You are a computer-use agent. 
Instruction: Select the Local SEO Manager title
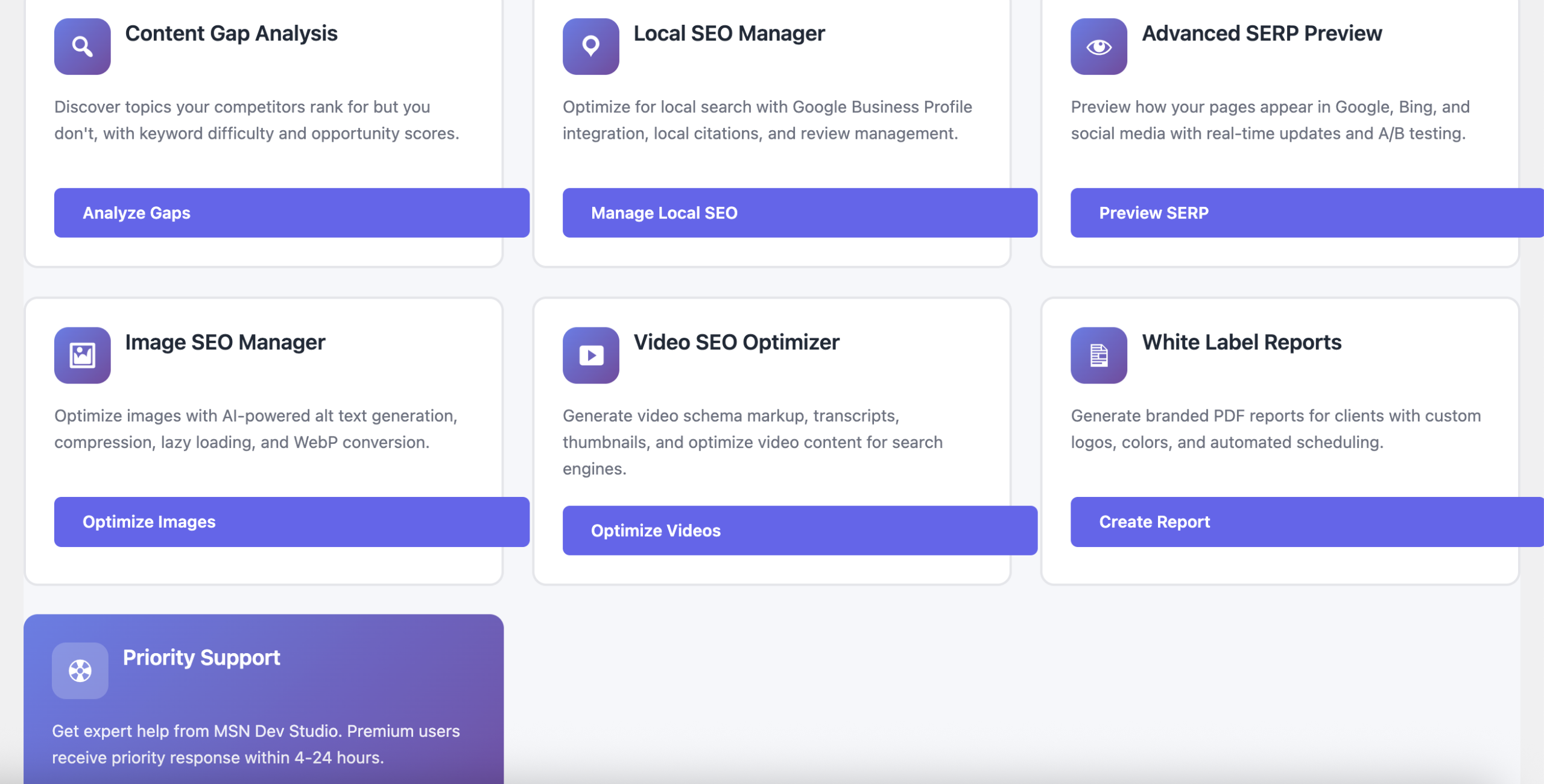pos(729,33)
